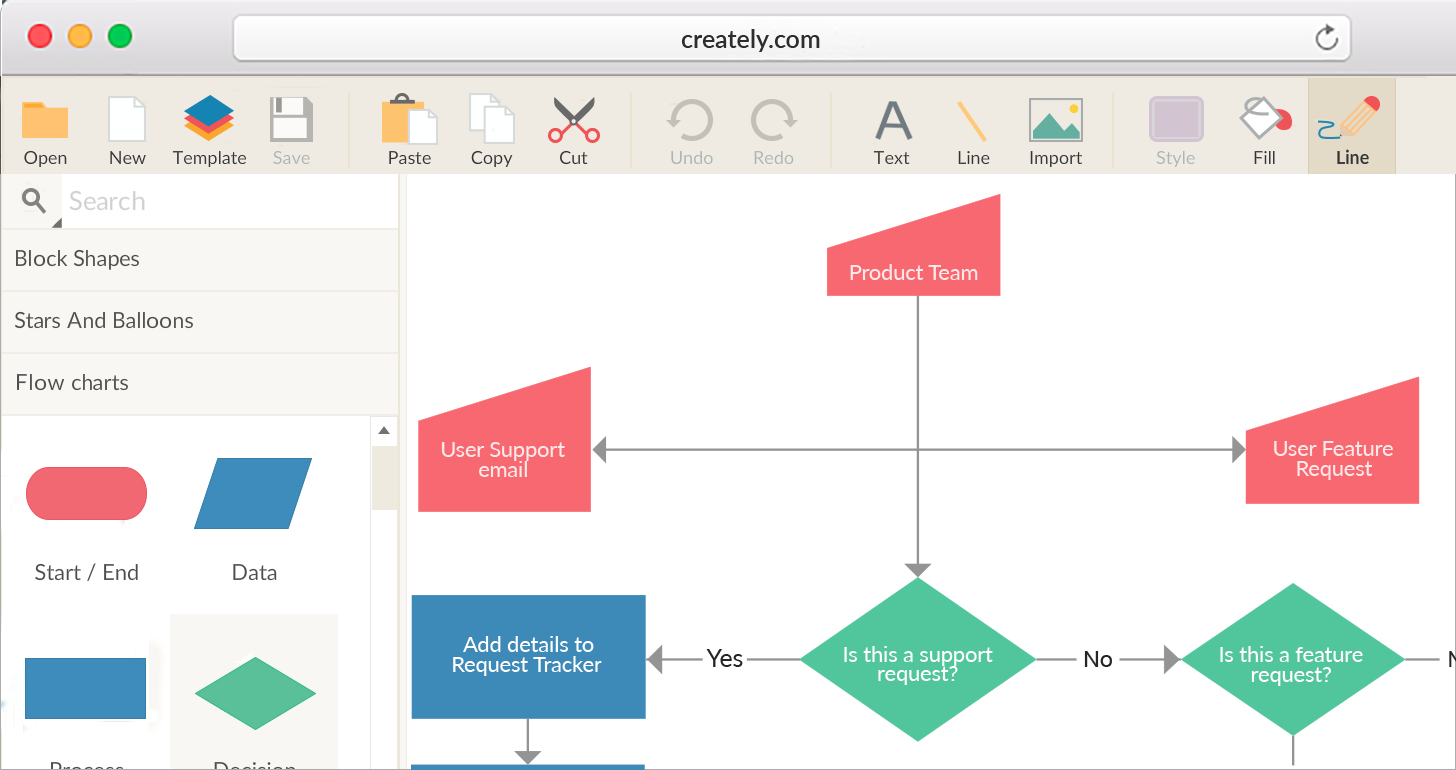
Task: Pick the yellow Line drawing tool
Action: pos(972,121)
